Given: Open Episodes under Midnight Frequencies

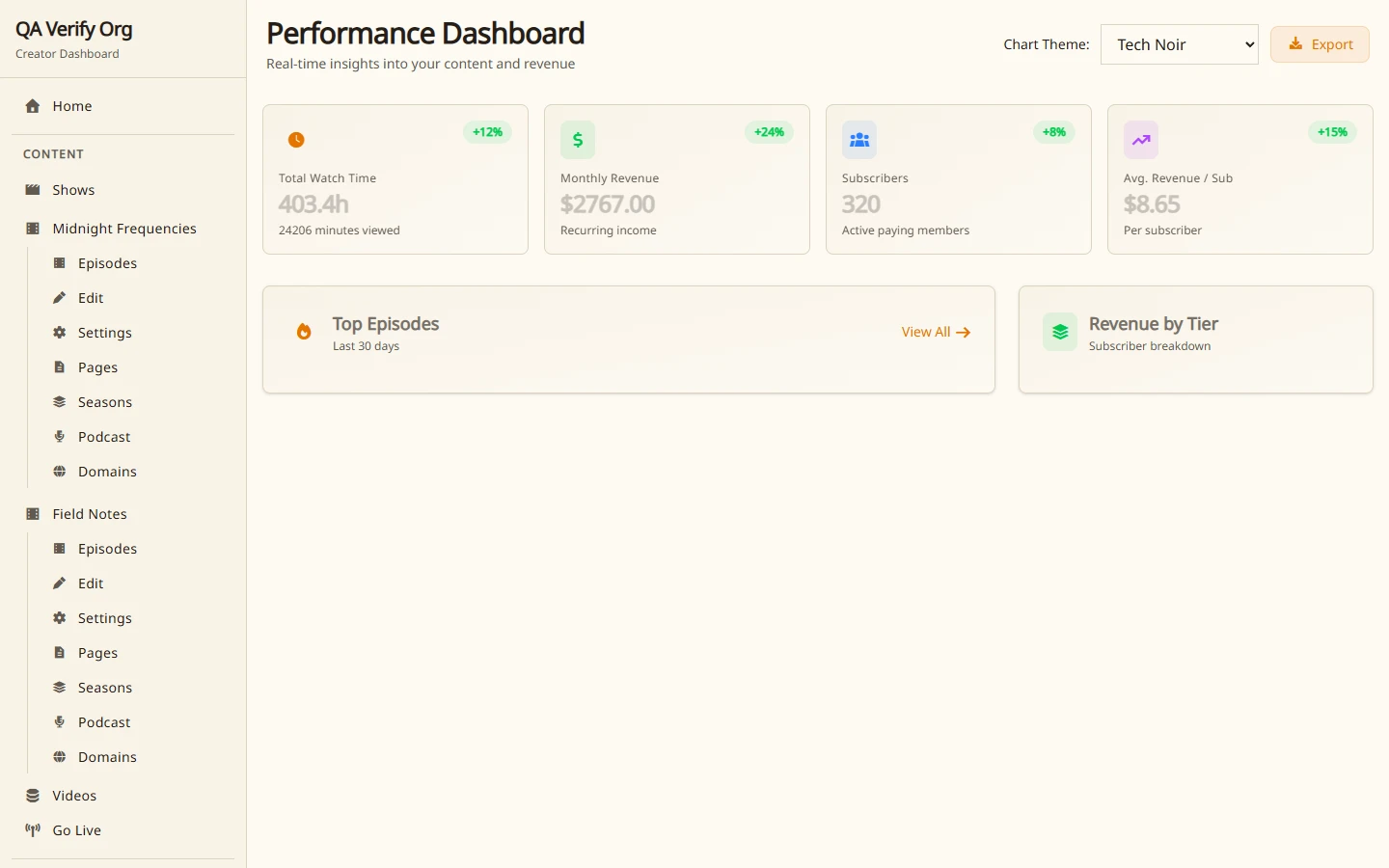Looking at the screenshot, I should click(107, 263).
